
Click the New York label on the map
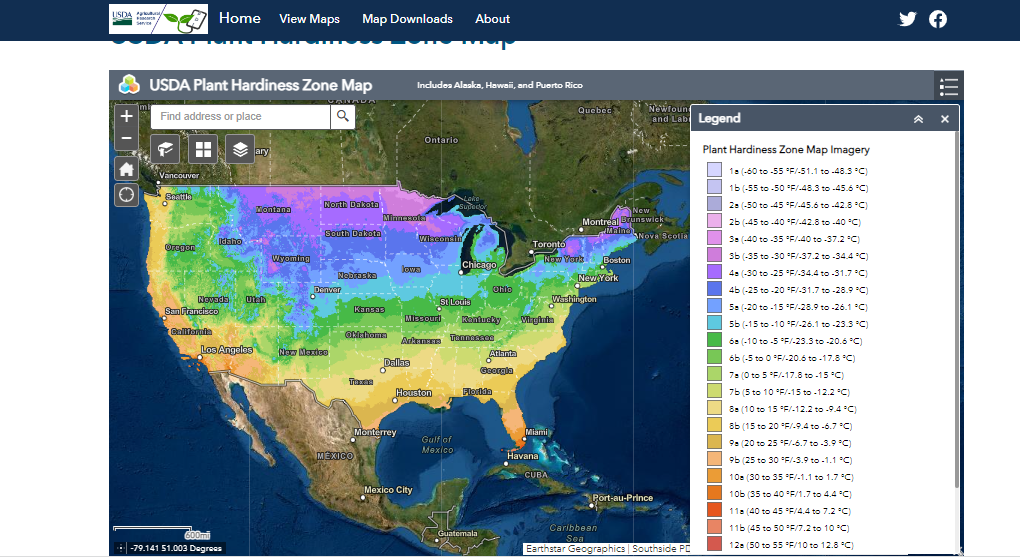598,278
